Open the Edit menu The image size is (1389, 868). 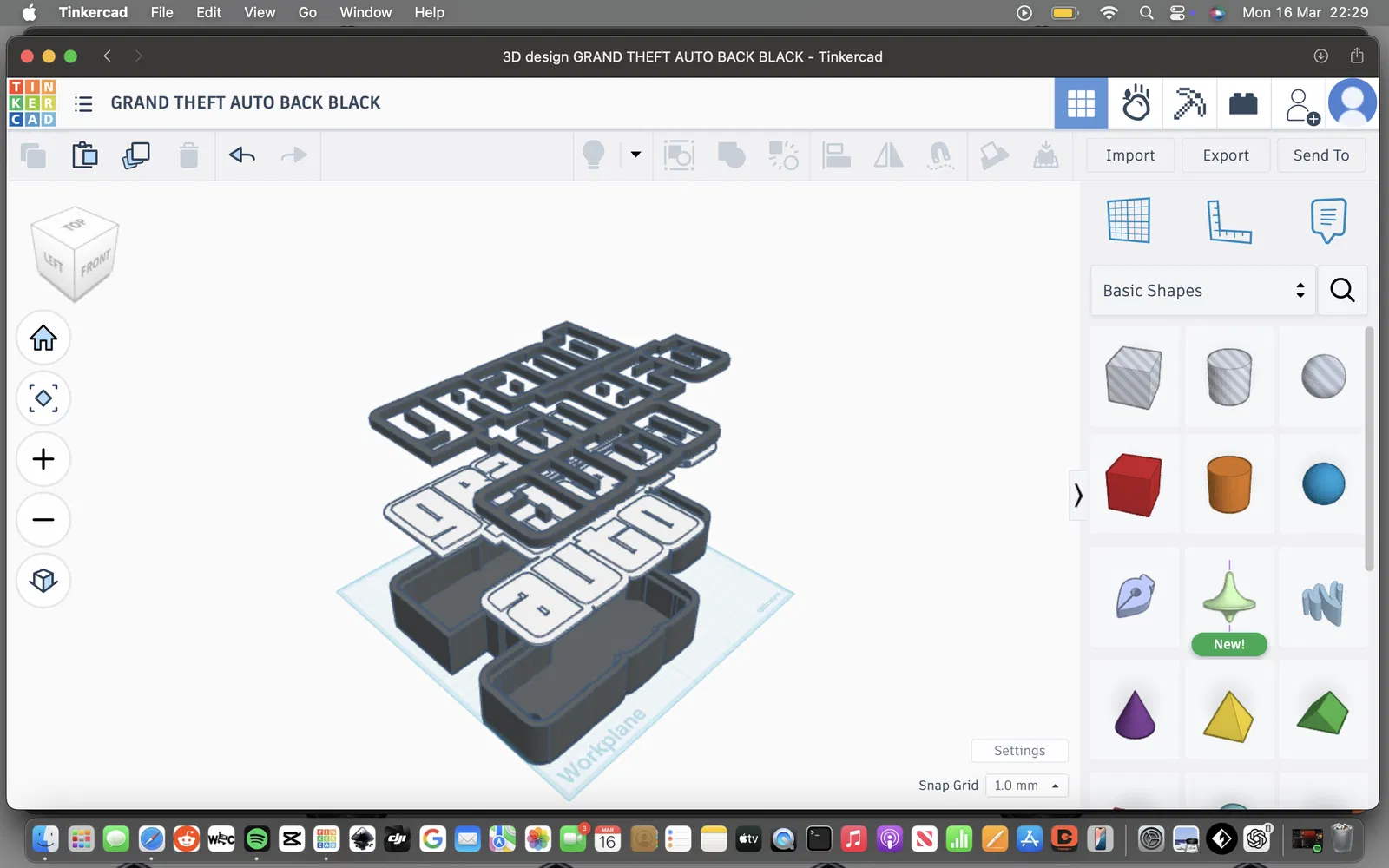[x=208, y=12]
